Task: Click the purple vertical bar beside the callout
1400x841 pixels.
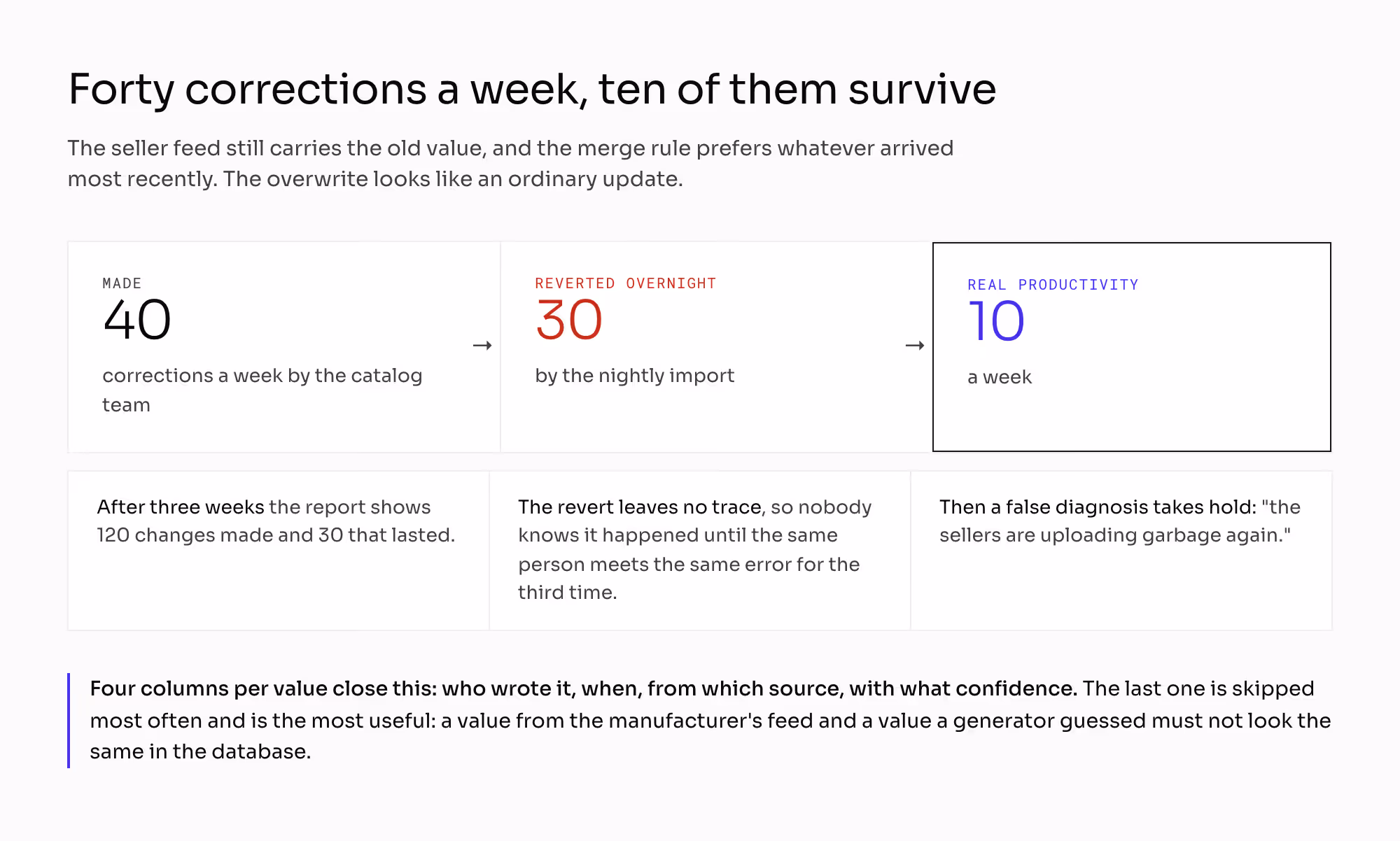Action: click(69, 721)
